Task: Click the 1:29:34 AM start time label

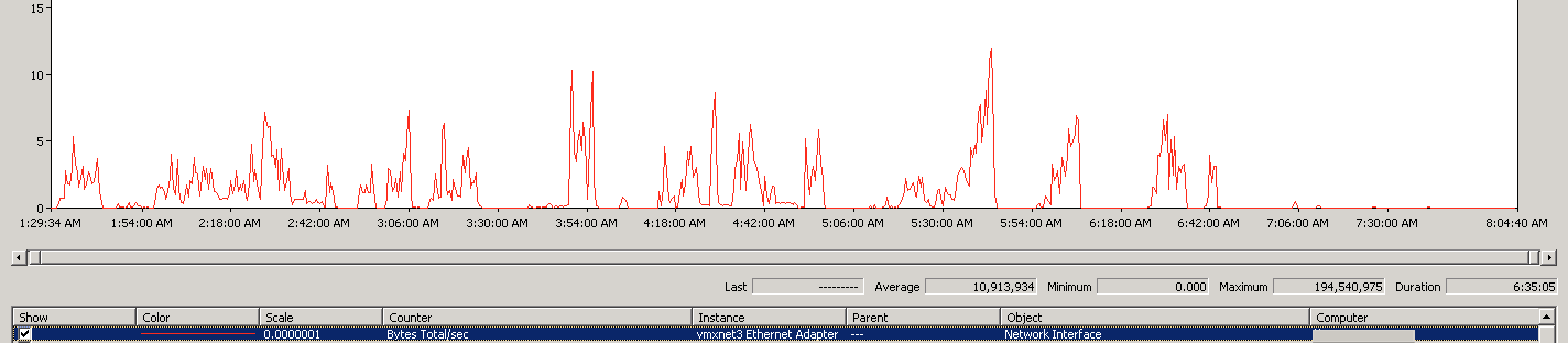Action: [50, 223]
